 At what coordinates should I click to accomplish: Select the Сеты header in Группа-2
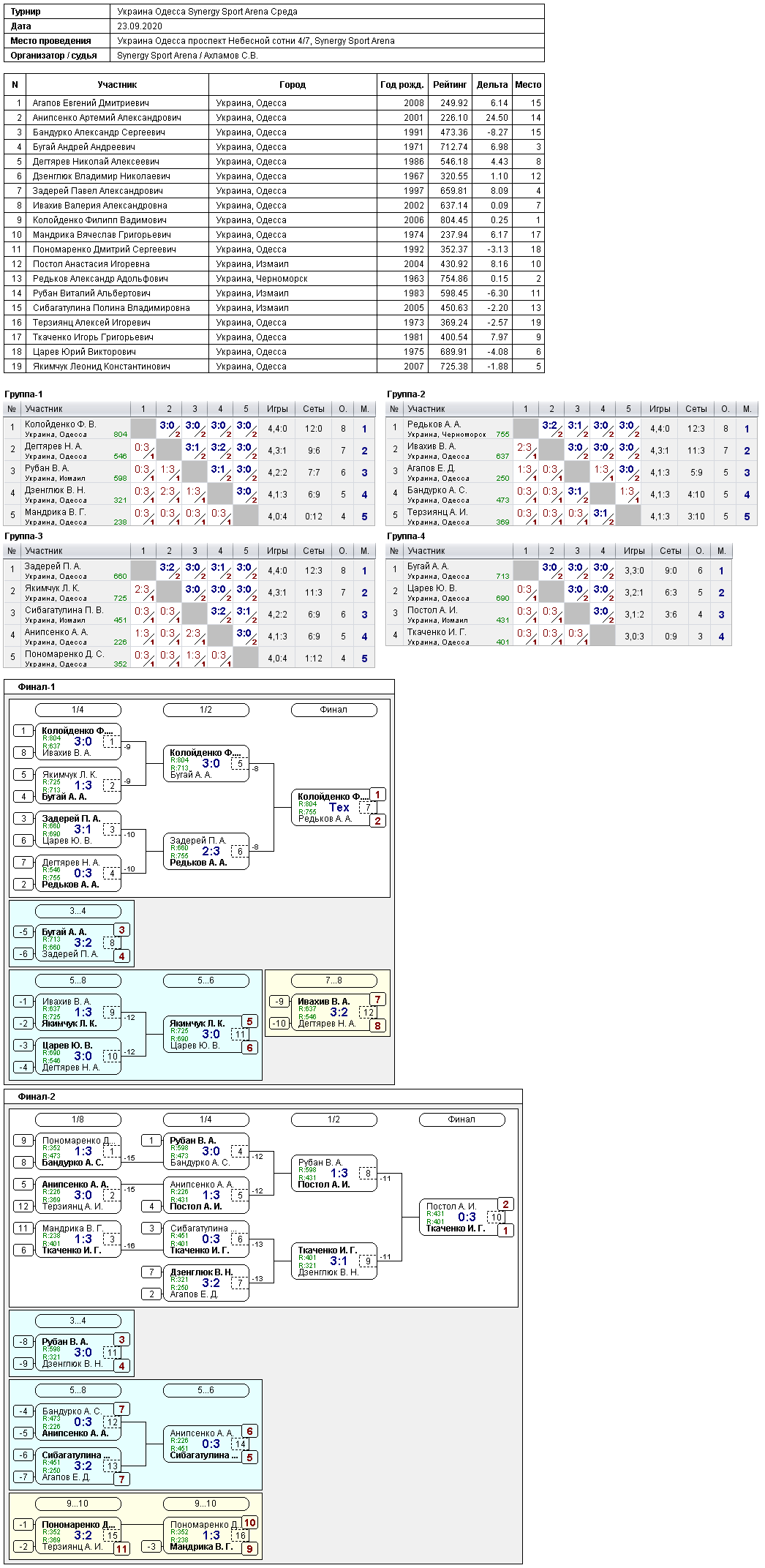(696, 409)
